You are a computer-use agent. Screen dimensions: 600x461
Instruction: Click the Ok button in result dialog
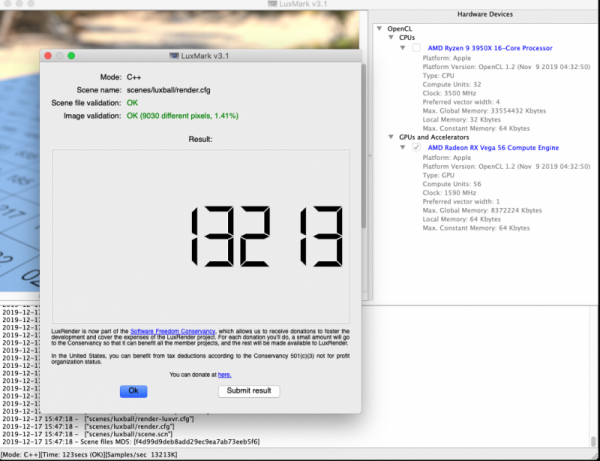pos(133,391)
